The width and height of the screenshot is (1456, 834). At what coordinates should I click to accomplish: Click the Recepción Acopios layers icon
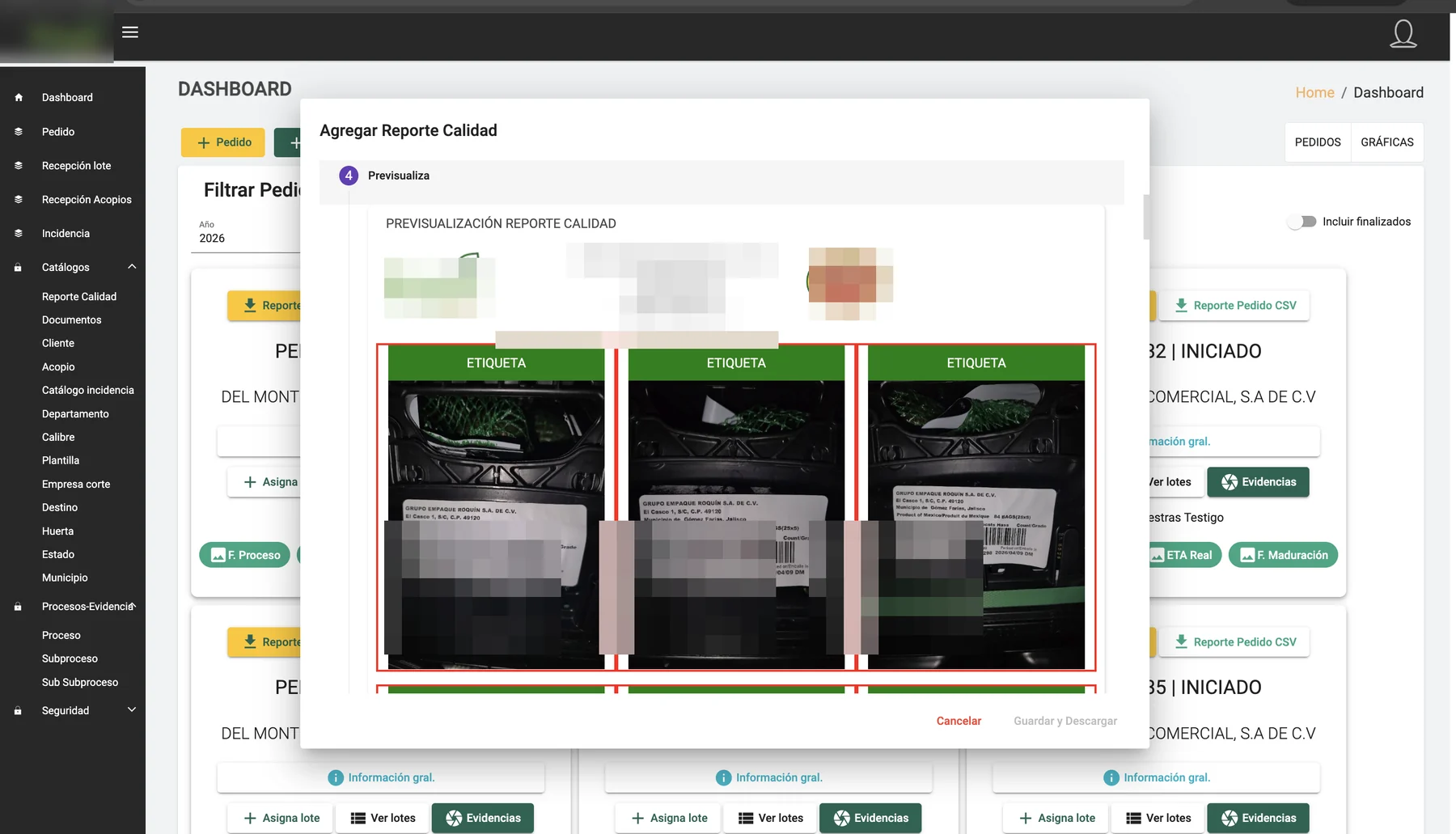click(19, 199)
